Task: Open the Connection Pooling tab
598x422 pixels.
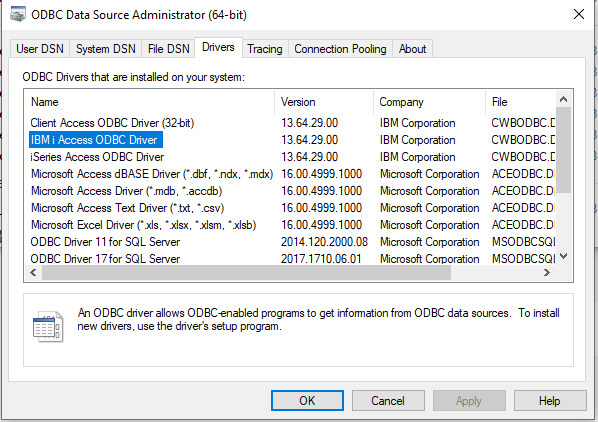Action: coord(340,49)
